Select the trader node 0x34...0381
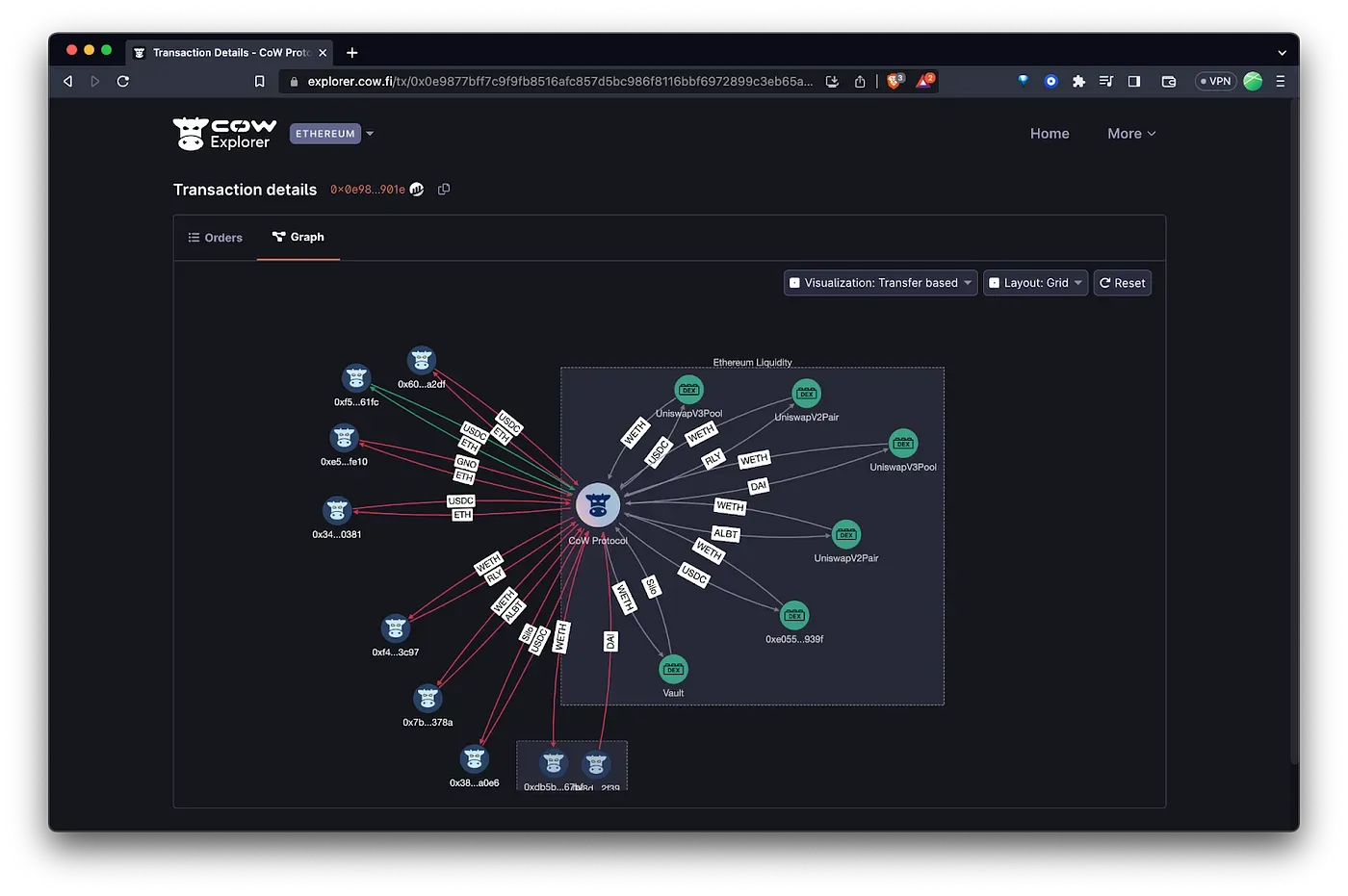The image size is (1348, 896). coord(337,510)
